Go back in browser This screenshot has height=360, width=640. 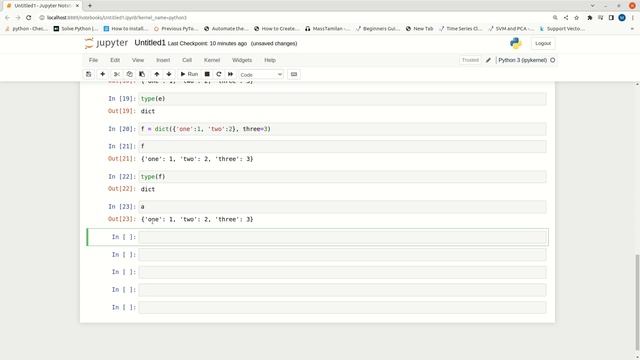[x=7, y=18]
